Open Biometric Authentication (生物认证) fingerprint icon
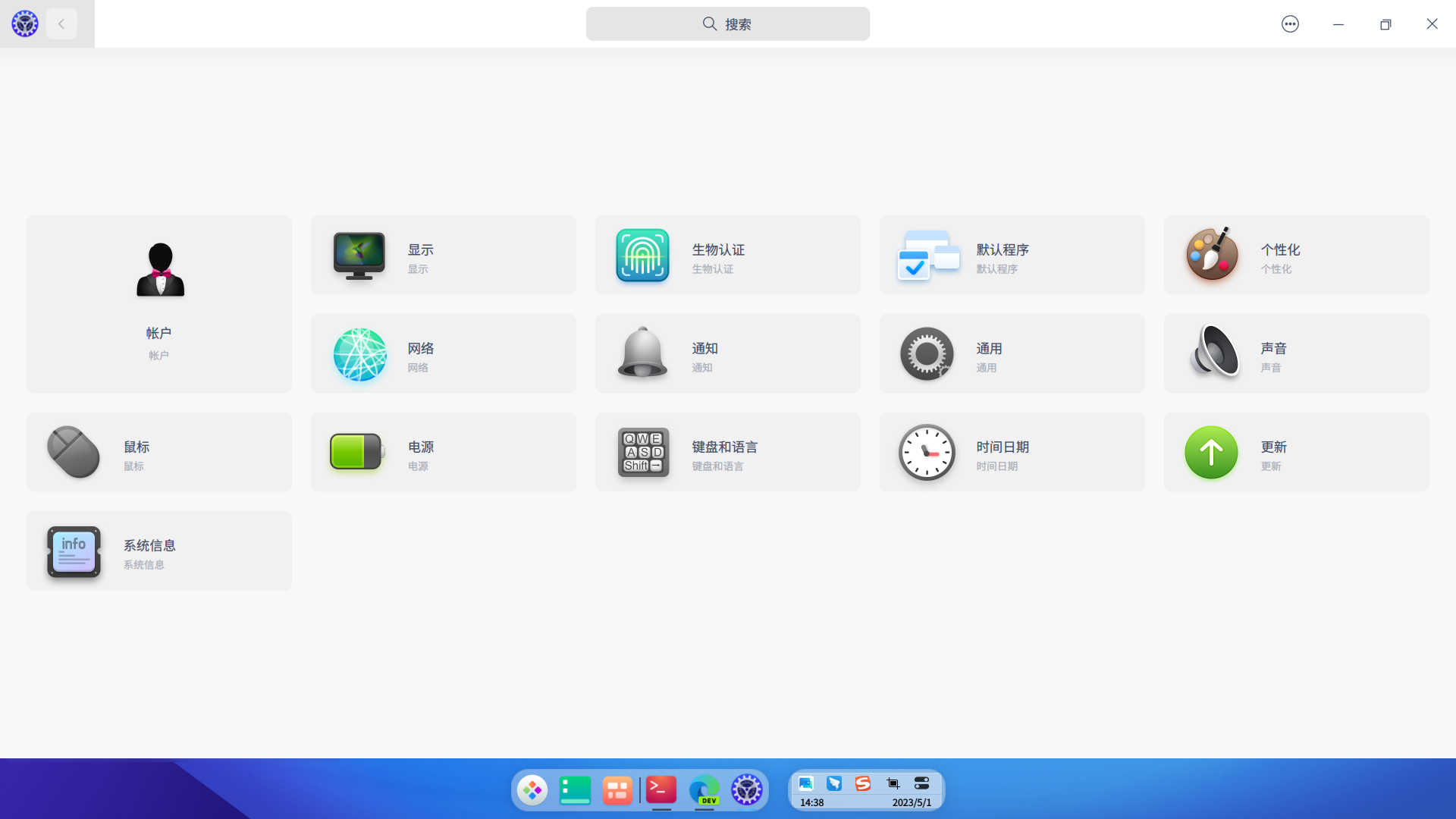Screen dimensions: 1456x819 (x=642, y=256)
